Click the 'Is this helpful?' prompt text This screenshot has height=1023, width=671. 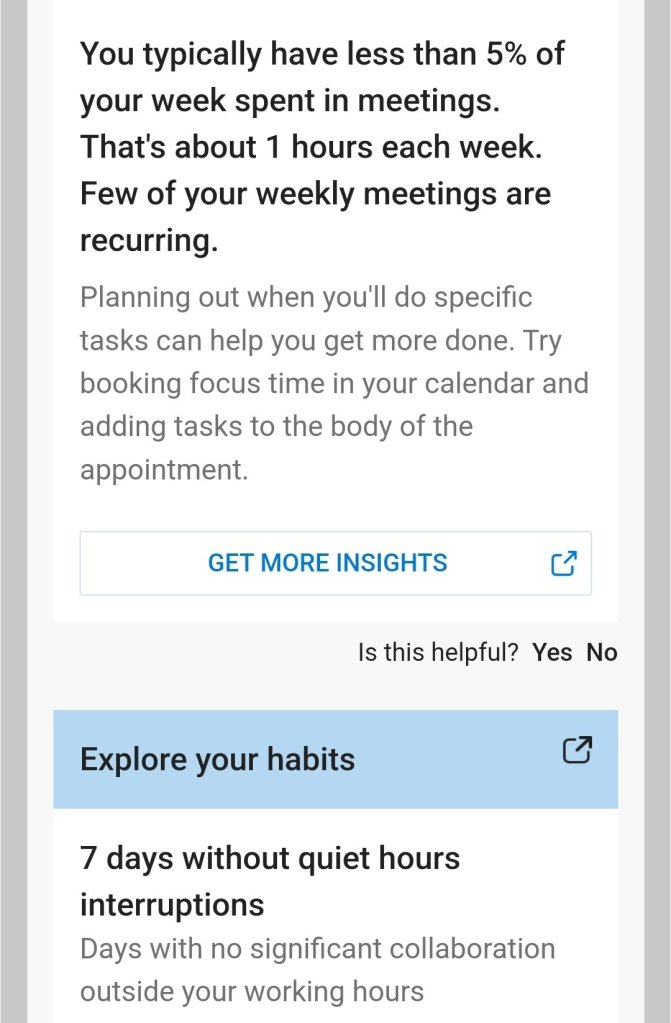pos(438,653)
